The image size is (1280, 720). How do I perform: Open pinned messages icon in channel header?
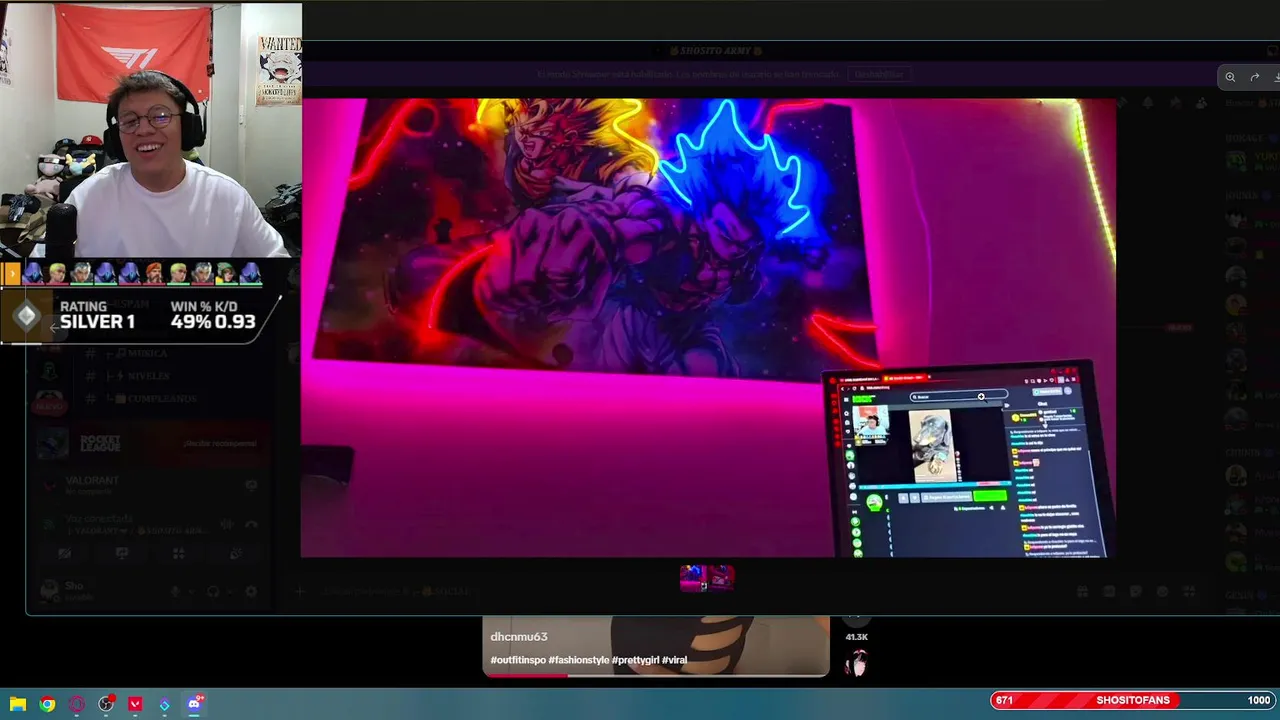pyautogui.click(x=1174, y=102)
